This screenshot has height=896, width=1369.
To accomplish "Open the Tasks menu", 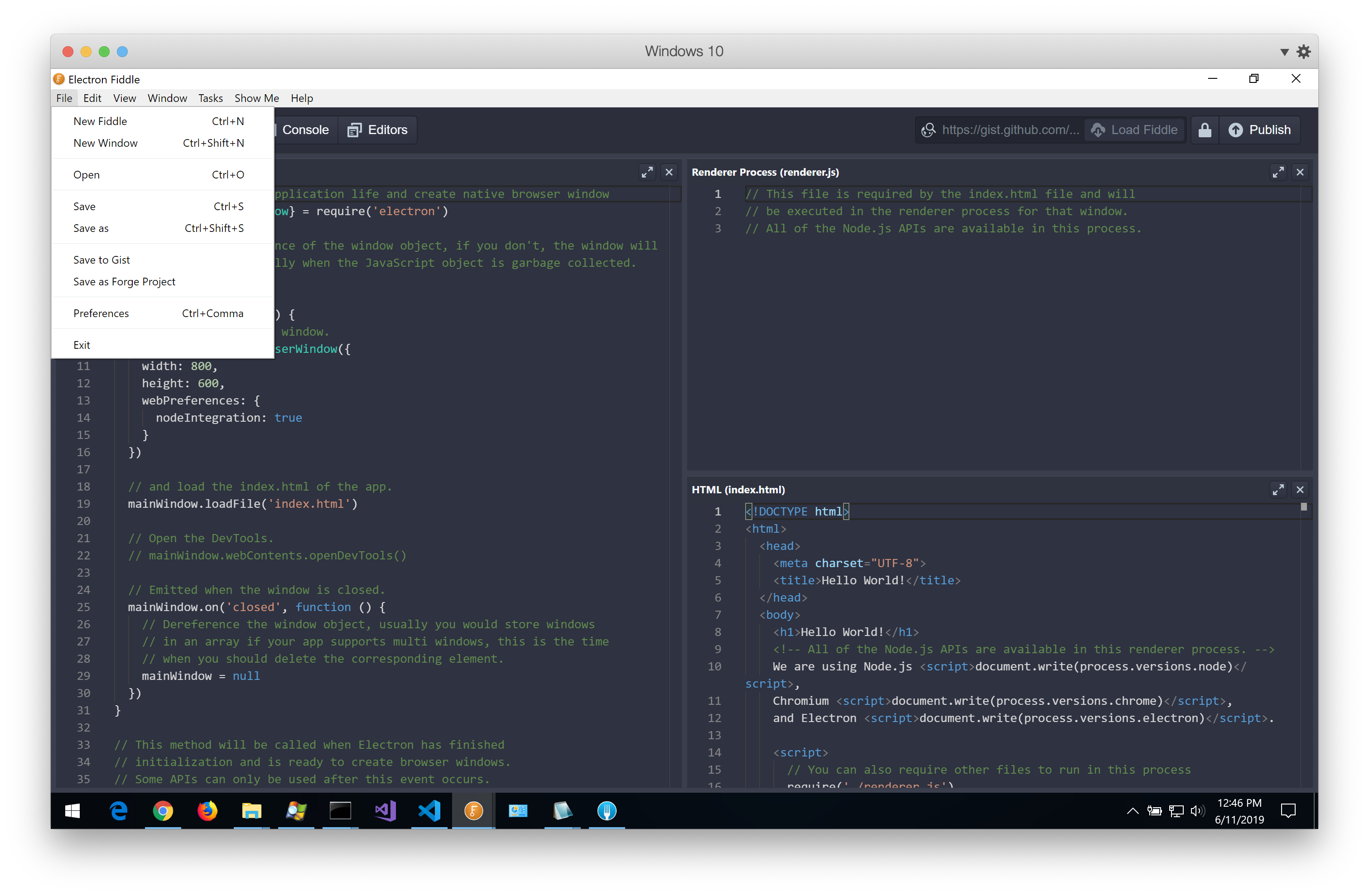I will [211, 98].
